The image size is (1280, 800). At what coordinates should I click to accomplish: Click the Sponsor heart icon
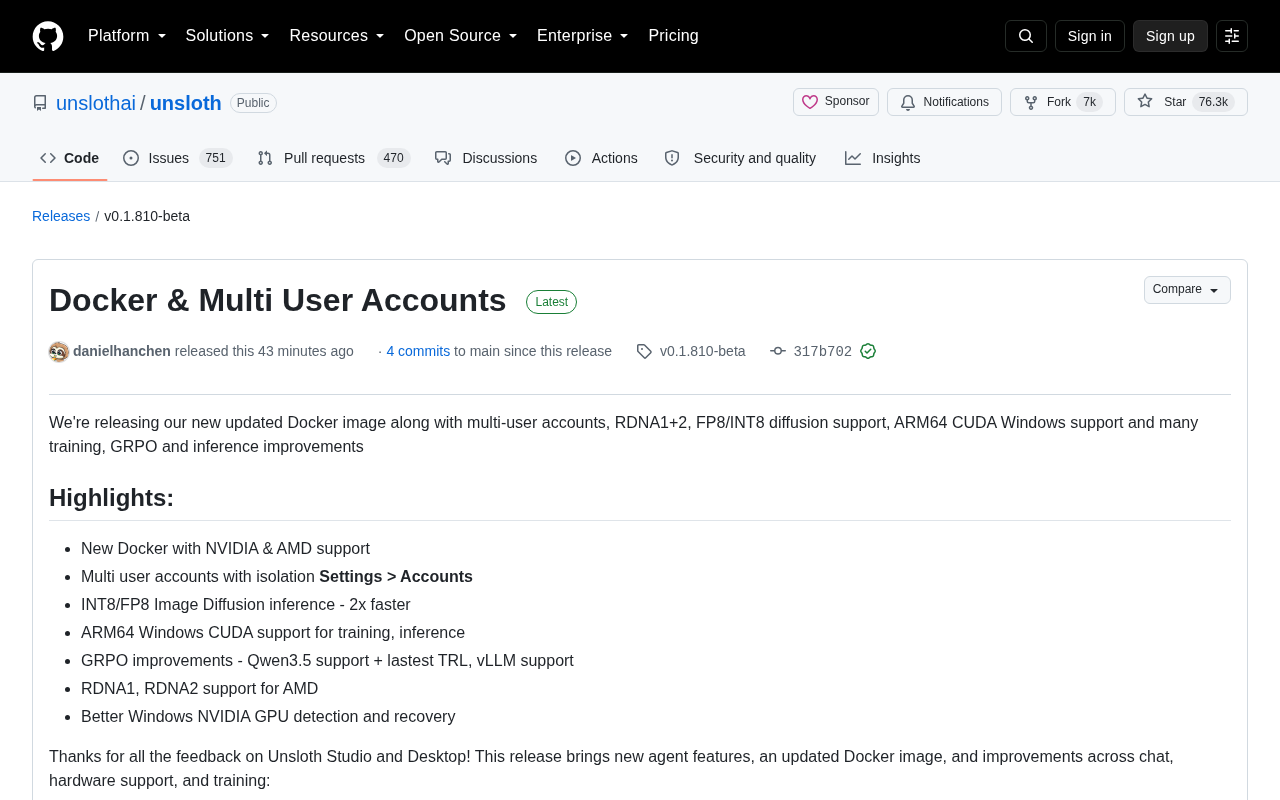pyautogui.click(x=810, y=102)
